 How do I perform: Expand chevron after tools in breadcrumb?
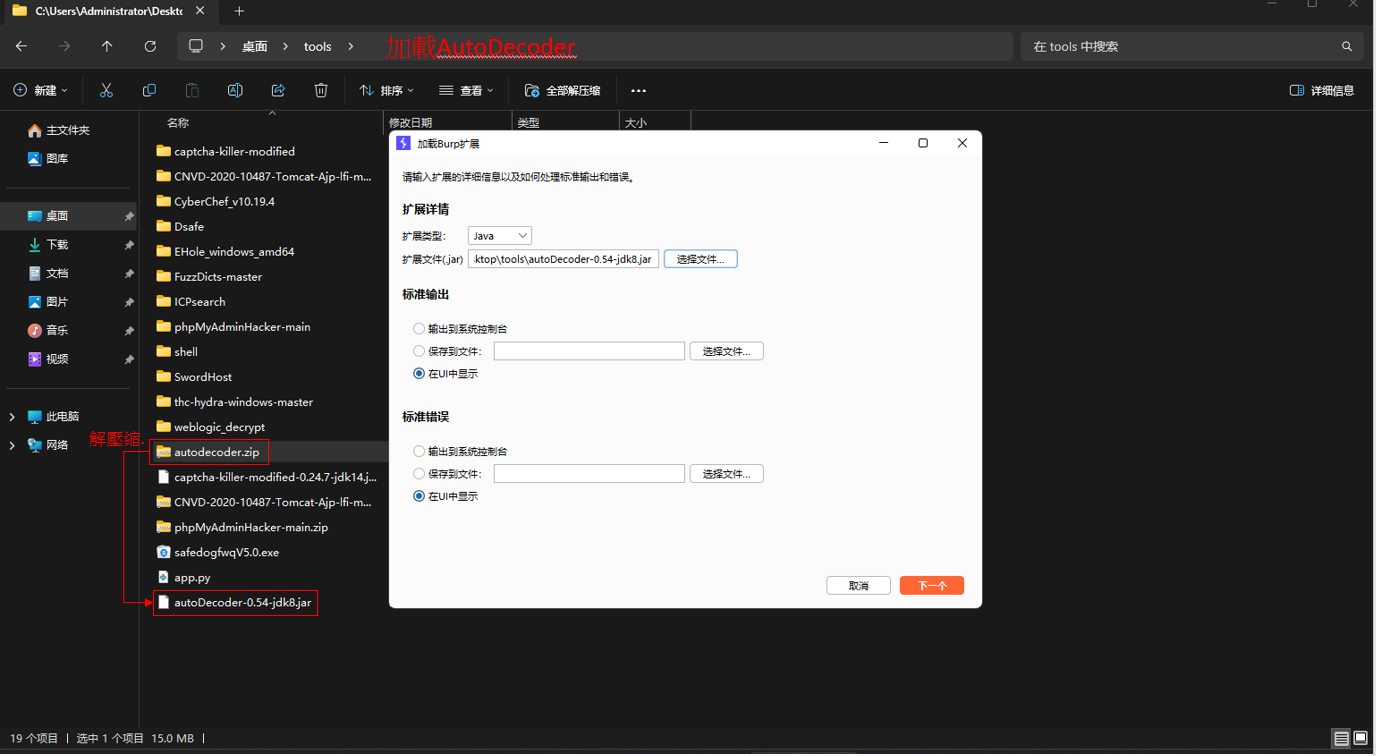(351, 46)
